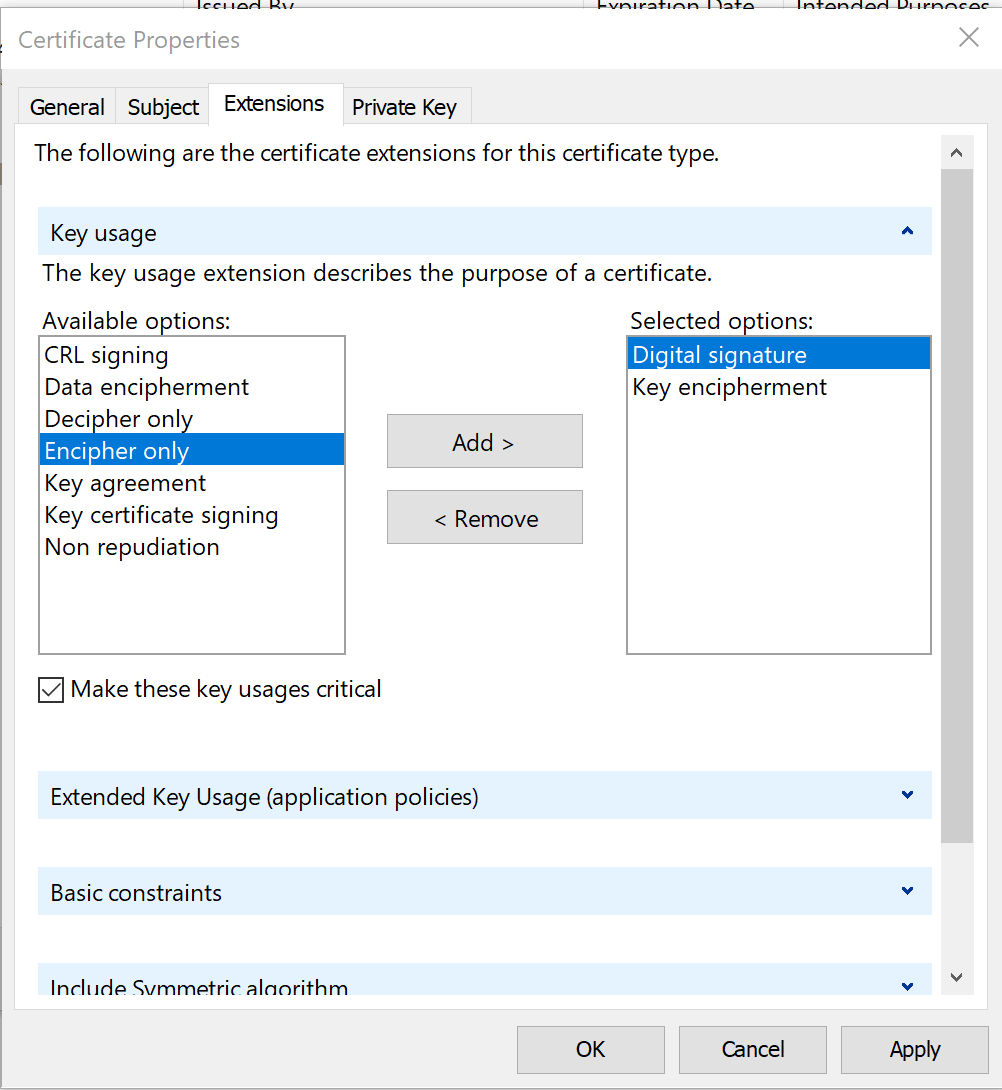
Task: Select CRL signing in available options
Action: point(105,354)
